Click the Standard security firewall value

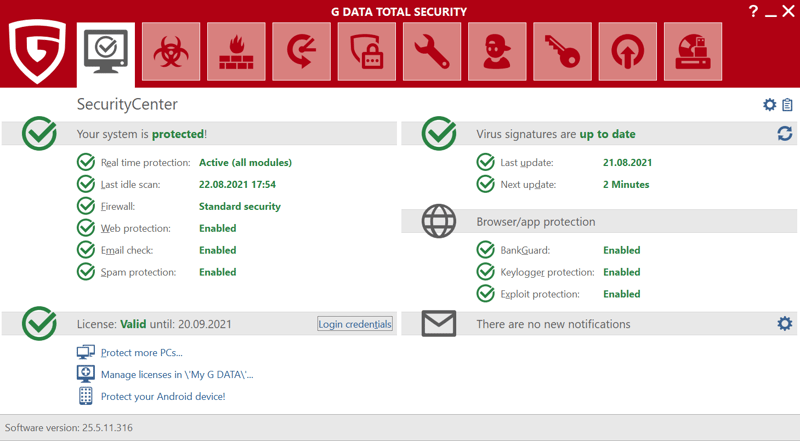tap(240, 207)
